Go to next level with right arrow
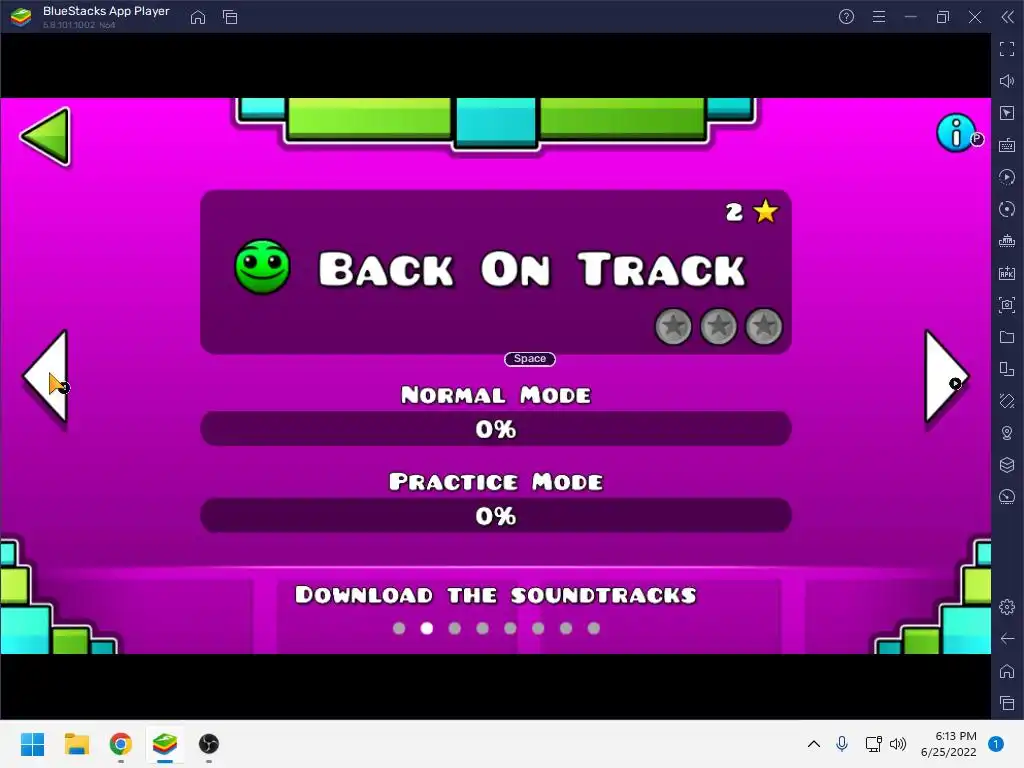 [x=946, y=376]
